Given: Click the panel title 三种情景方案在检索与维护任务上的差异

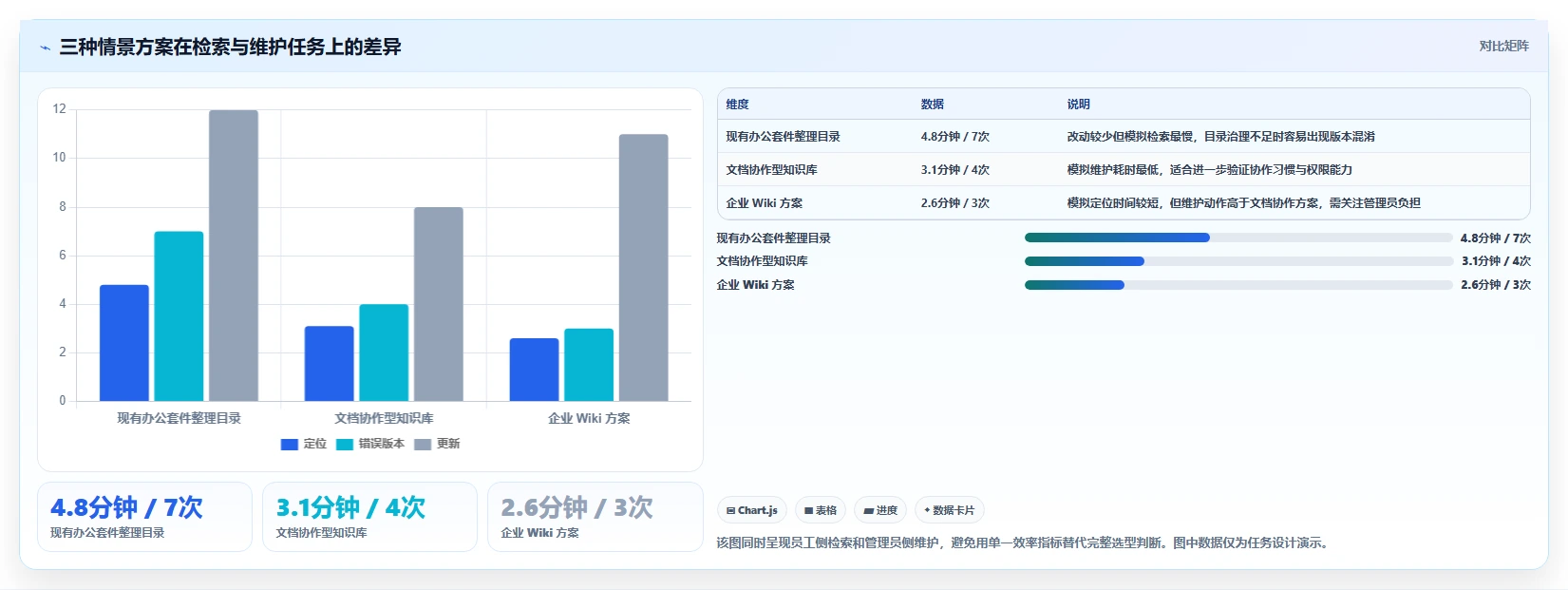Looking at the screenshot, I should pos(231,47).
